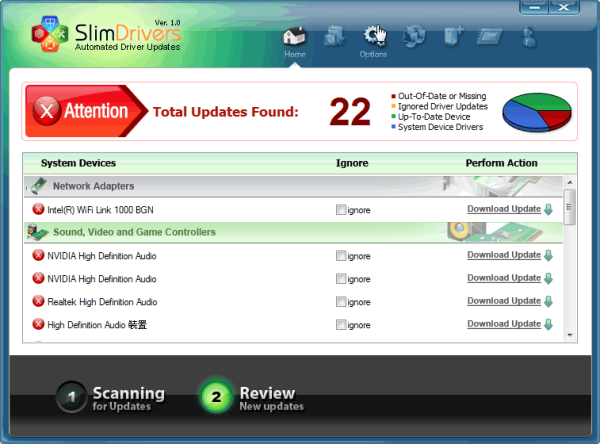Screen dimensions: 600x444
Task: Select the Realtek High Definition Audio text
Action: (x=102, y=302)
